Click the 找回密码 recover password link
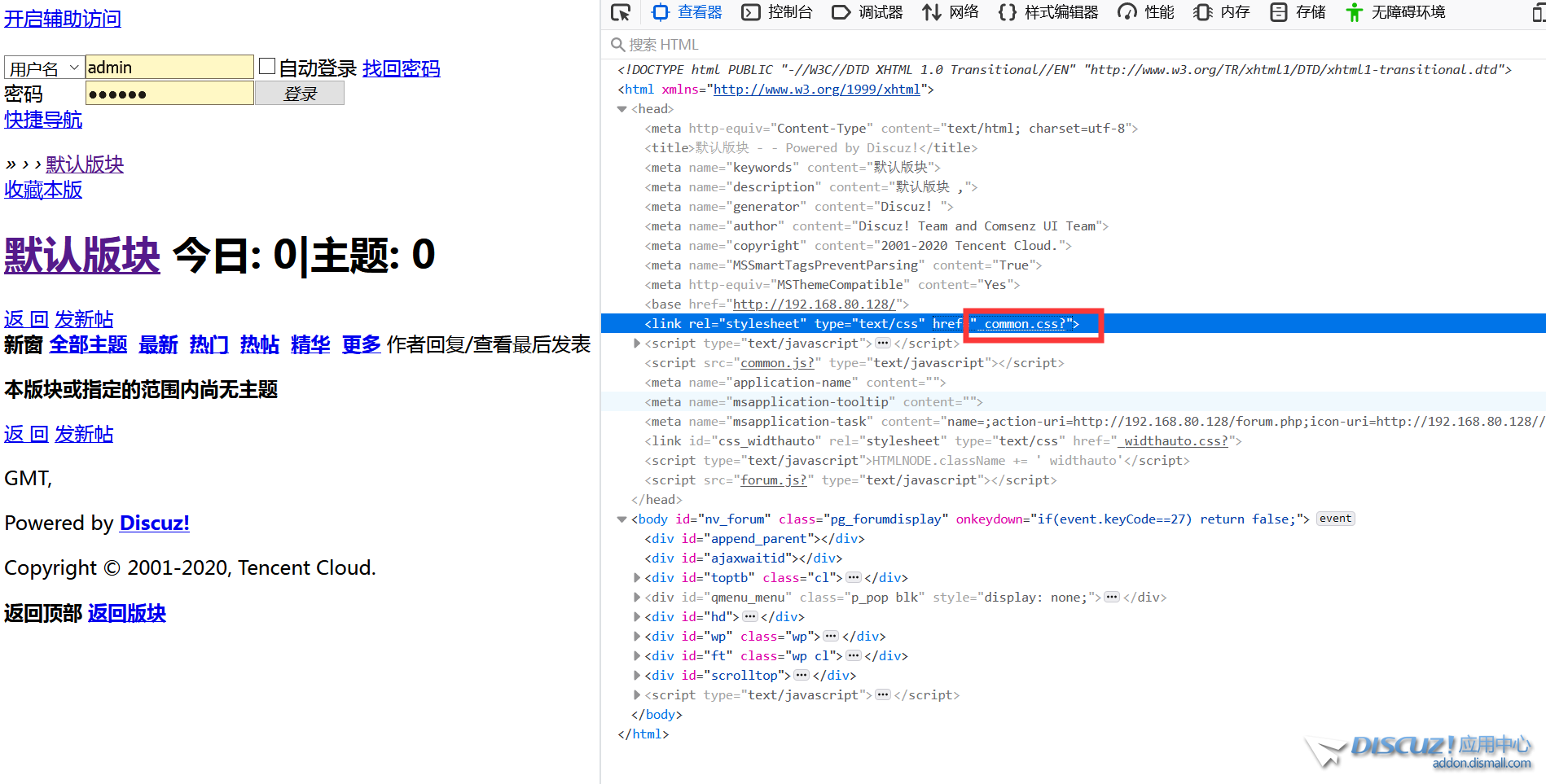Image resolution: width=1546 pixels, height=784 pixels. coord(401,68)
